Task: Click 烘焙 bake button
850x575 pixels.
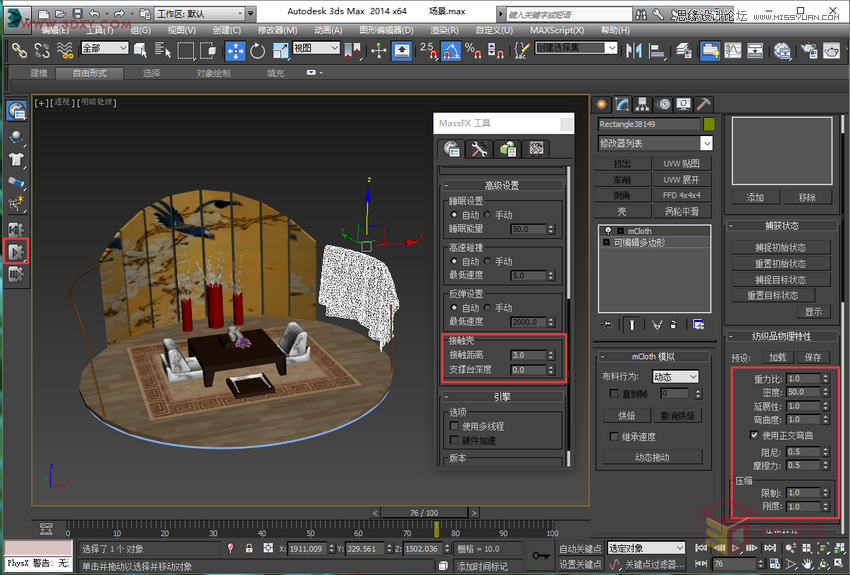Action: point(627,416)
